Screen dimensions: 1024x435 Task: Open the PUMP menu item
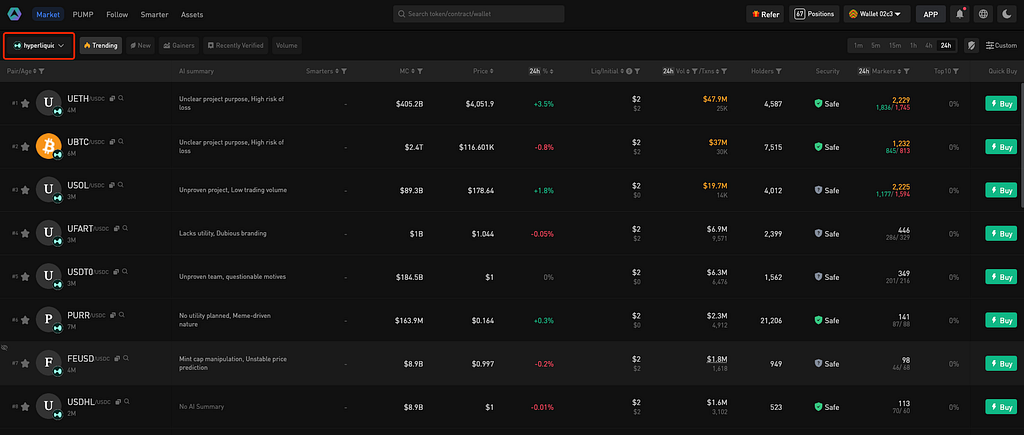click(83, 14)
